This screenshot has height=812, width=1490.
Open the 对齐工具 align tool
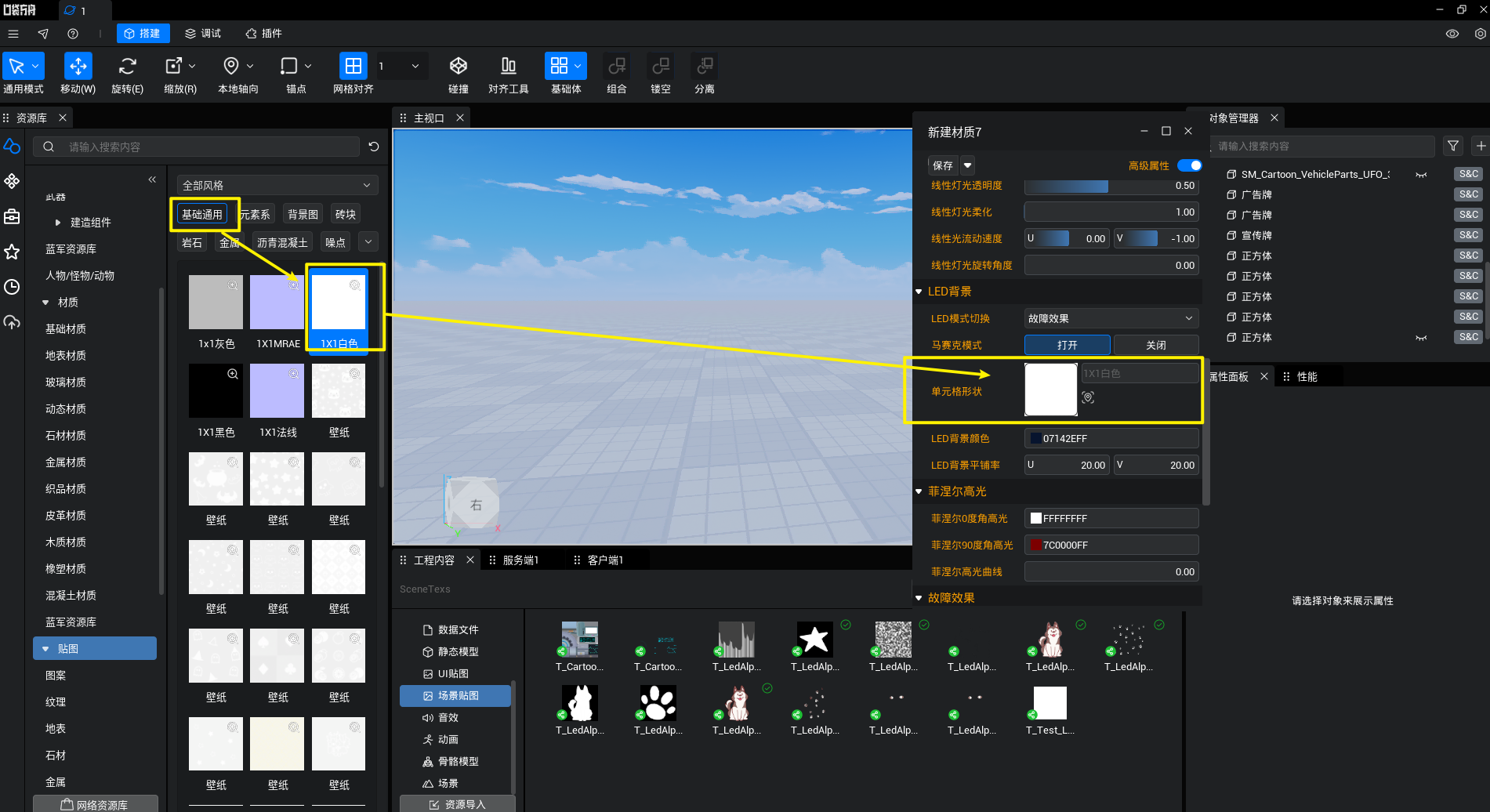pos(509,67)
